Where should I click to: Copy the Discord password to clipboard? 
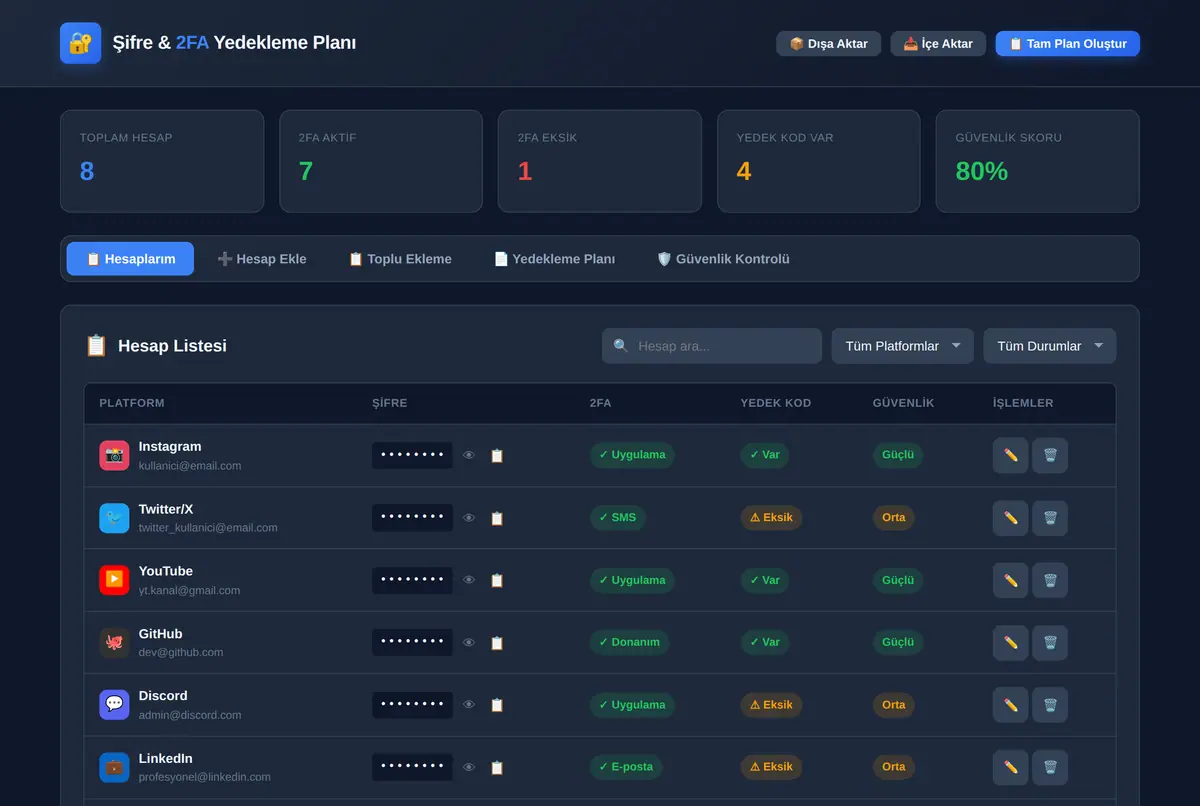tap(497, 705)
